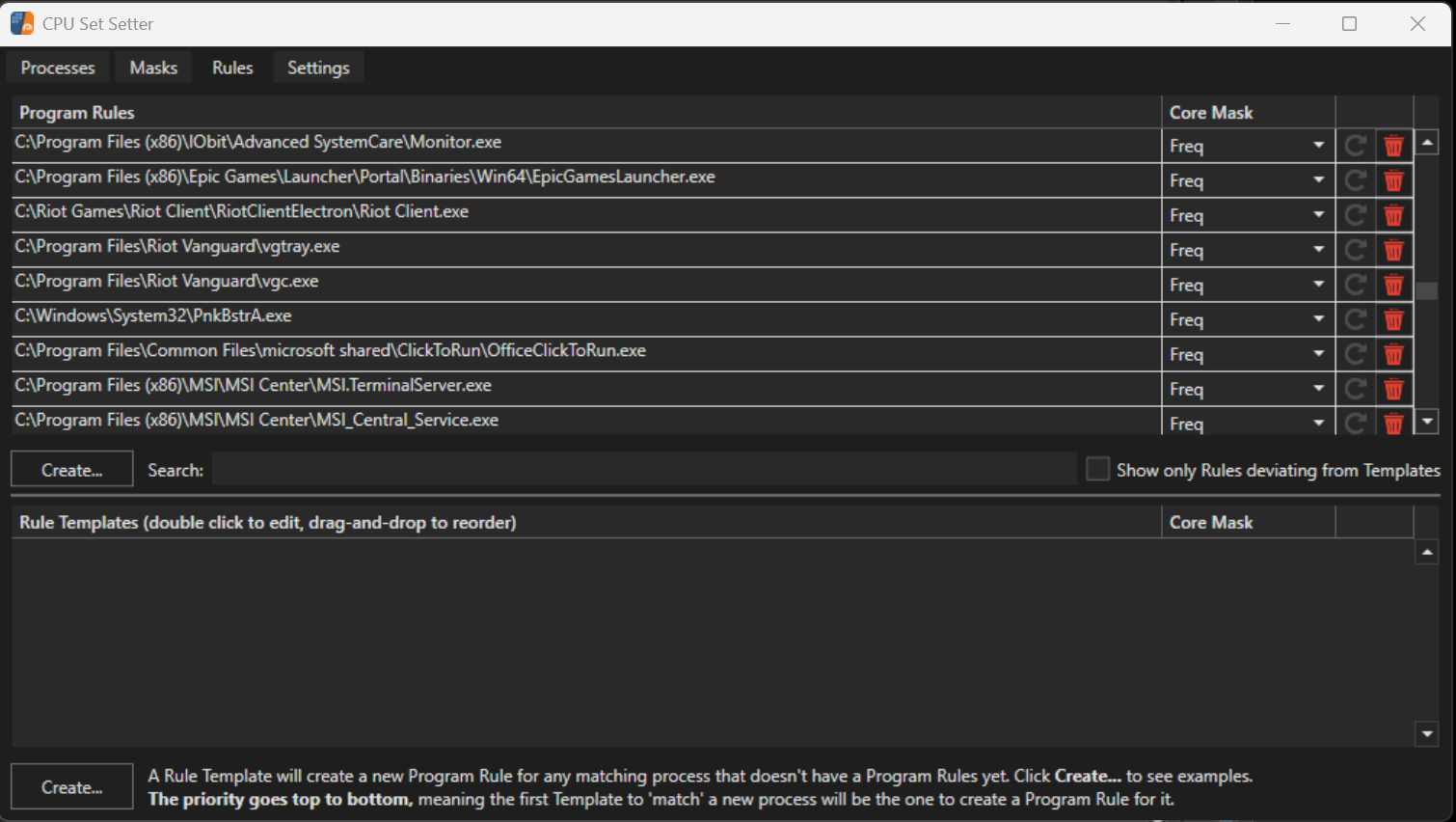1456x822 pixels.
Task: Minimize the CPU Set Setter window
Action: tap(1282, 23)
